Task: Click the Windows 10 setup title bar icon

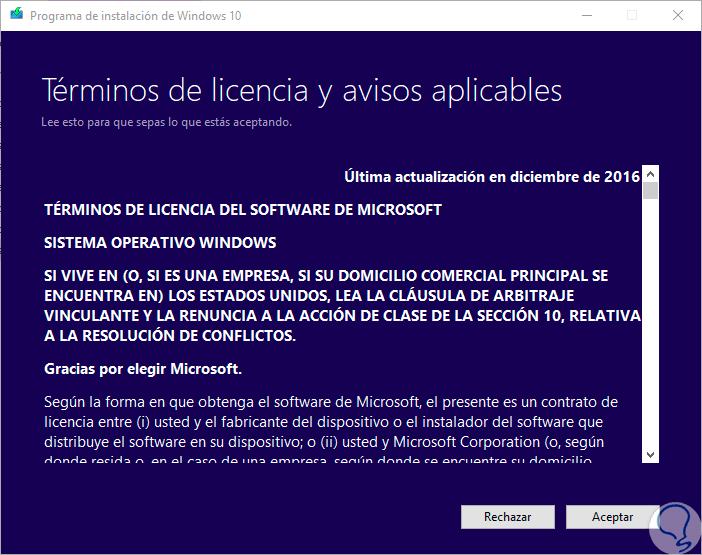Action: pos(17,14)
